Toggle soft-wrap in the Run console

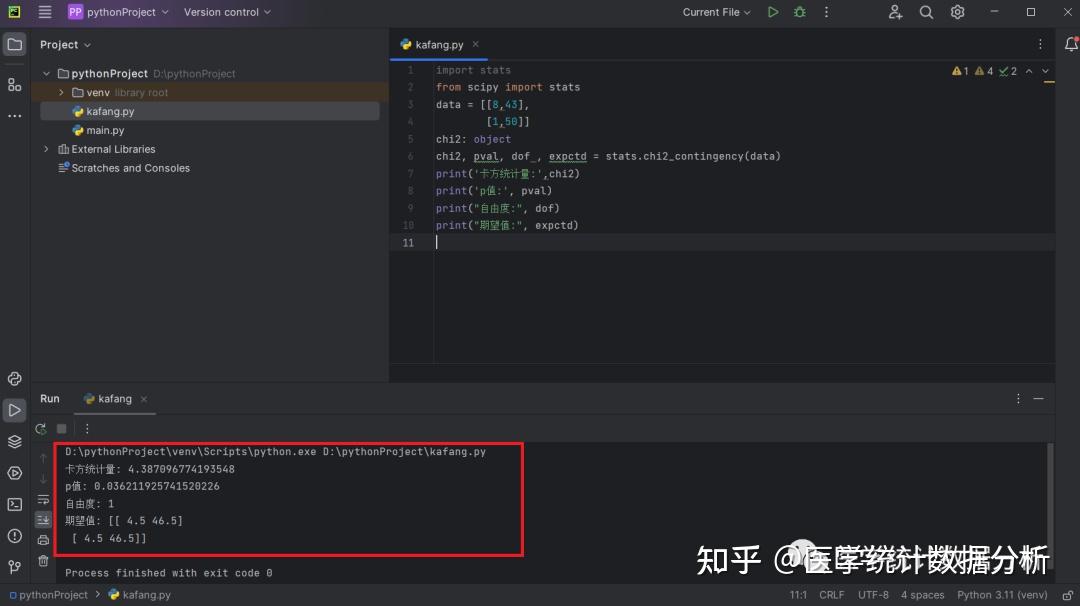pos(42,500)
